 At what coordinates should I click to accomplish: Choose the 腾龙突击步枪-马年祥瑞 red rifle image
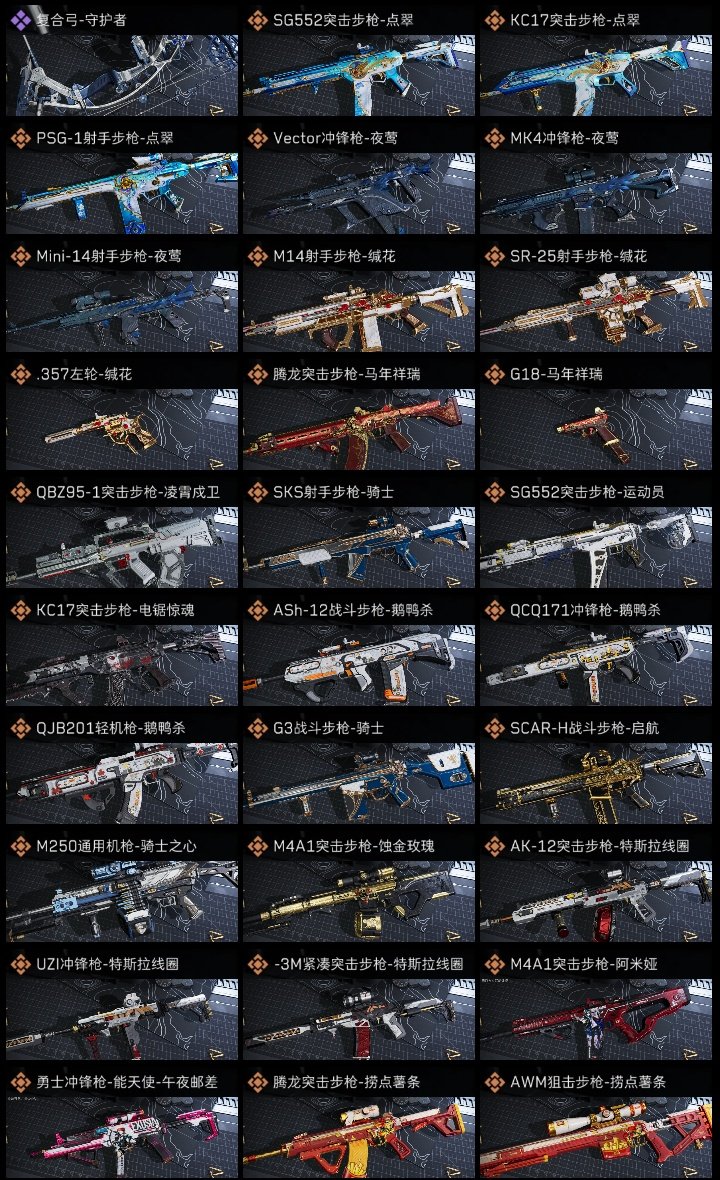[x=359, y=429]
